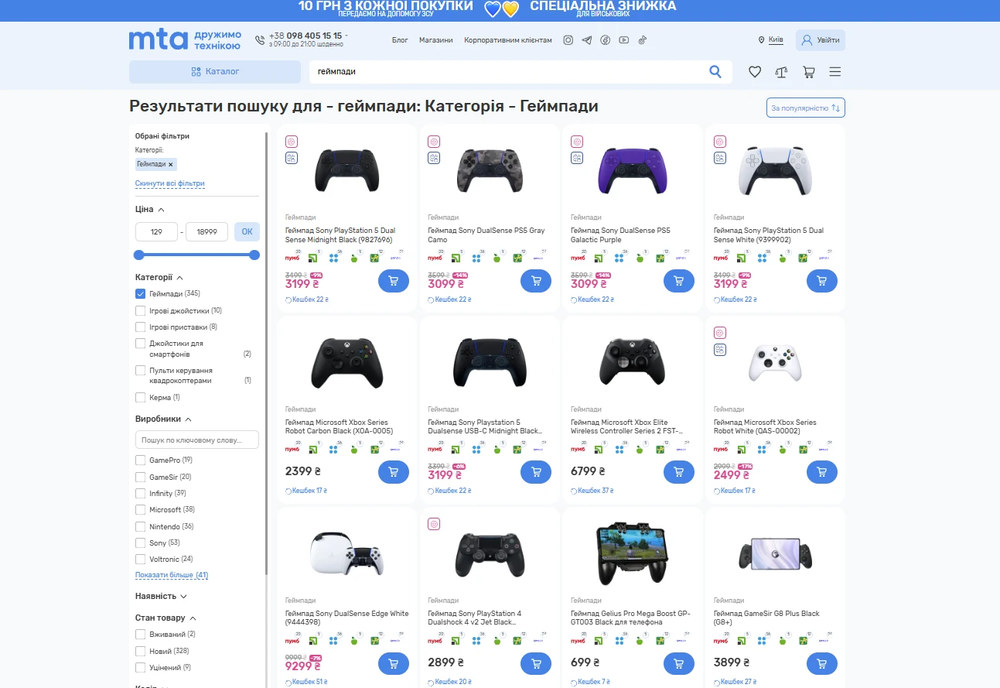This screenshot has height=688, width=1000.
Task: Click the right price slider handle
Action: tap(254, 255)
